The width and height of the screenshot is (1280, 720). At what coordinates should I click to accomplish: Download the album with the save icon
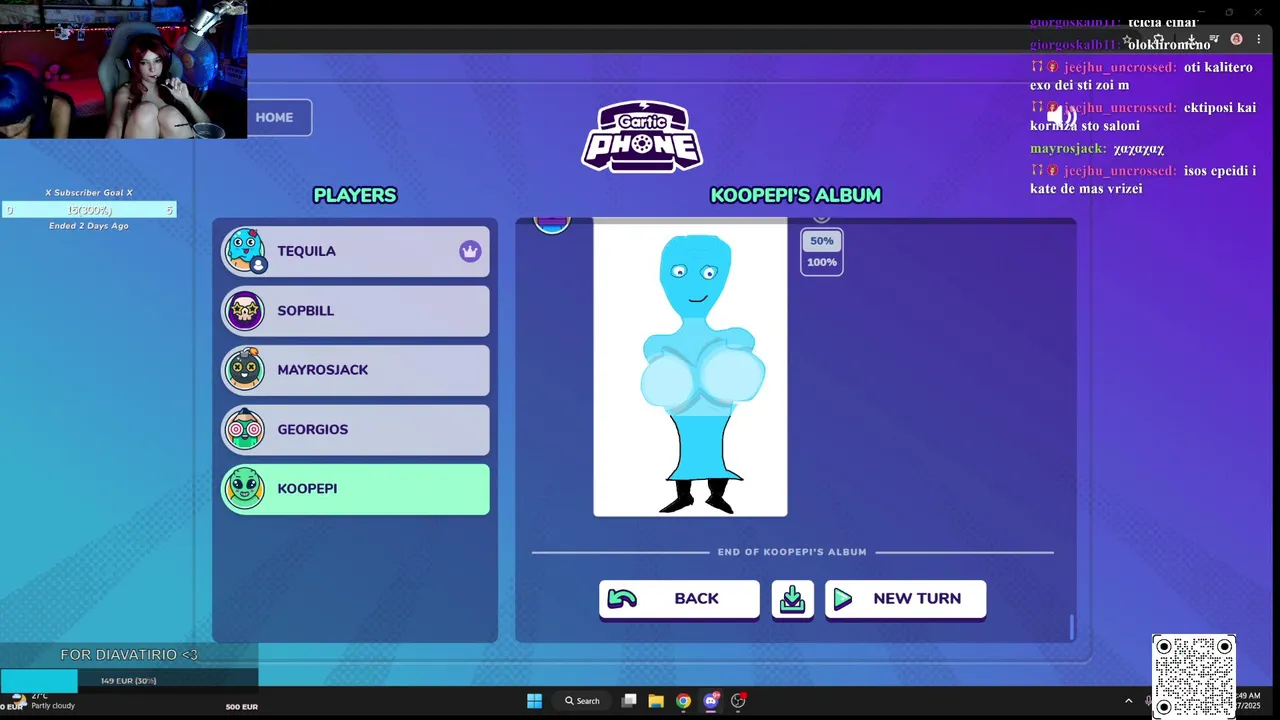point(792,599)
